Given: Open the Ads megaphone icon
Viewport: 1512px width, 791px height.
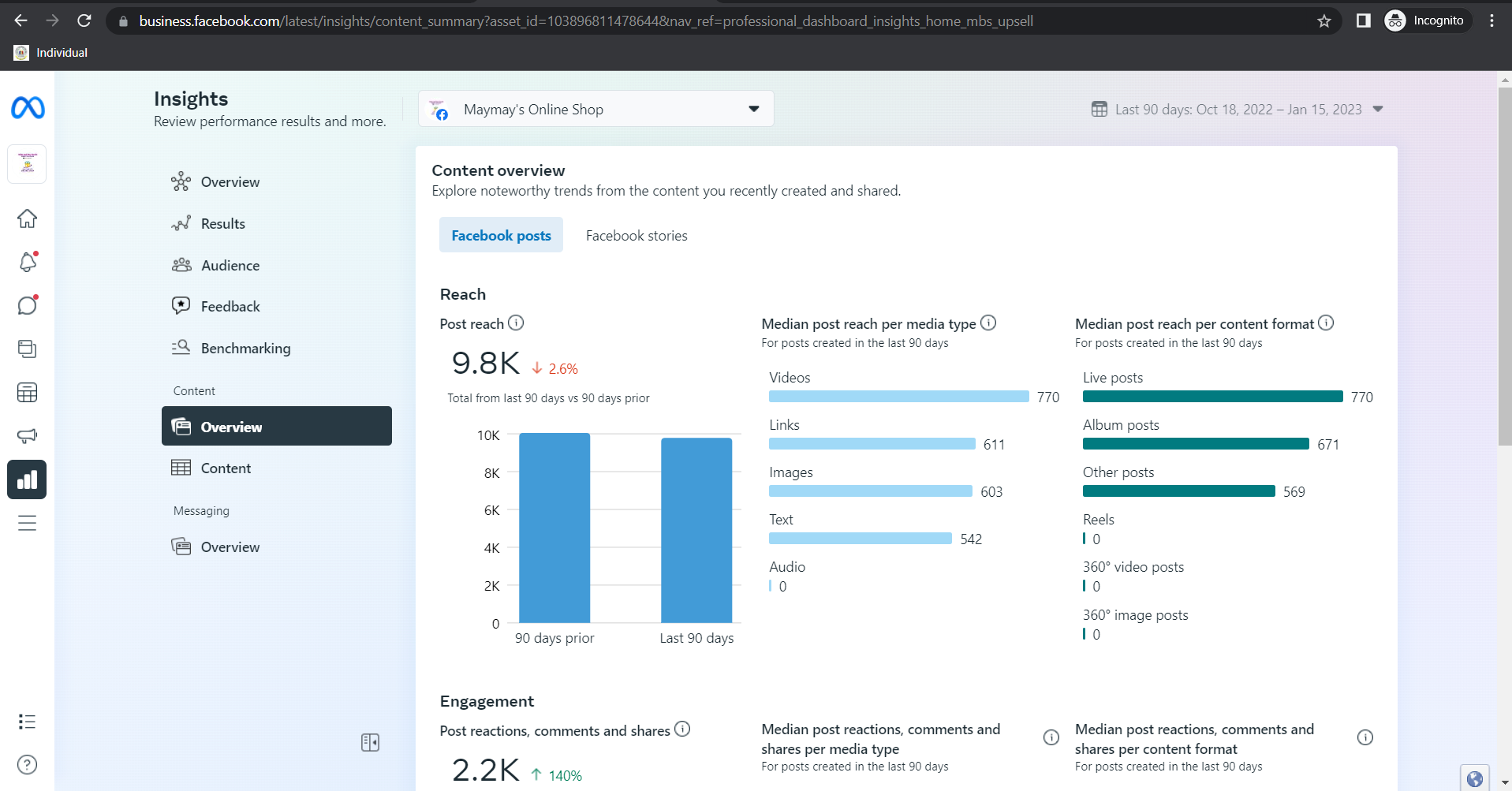Looking at the screenshot, I should (x=28, y=435).
